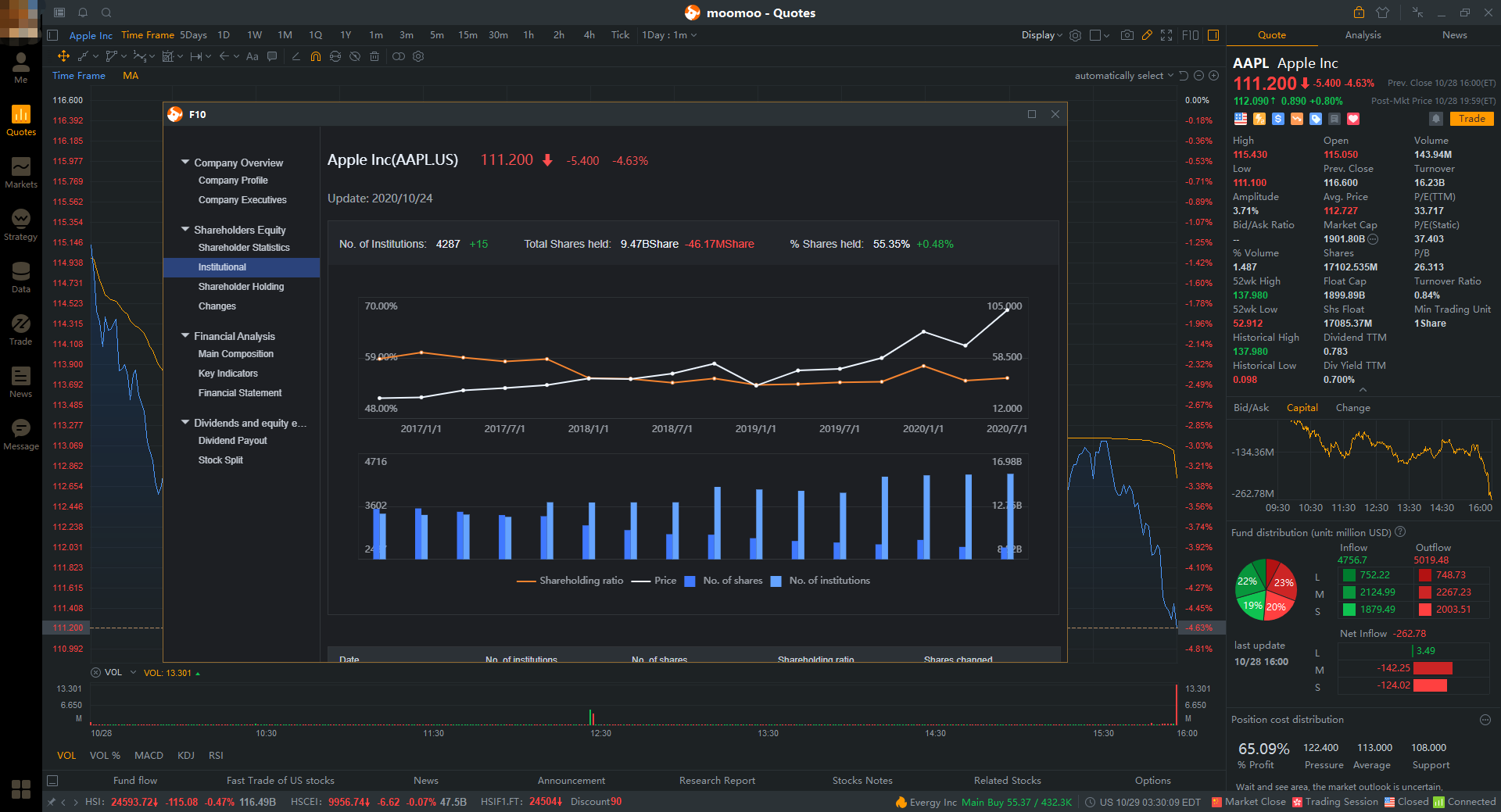The image size is (1501, 812).
Task: Click the fullscreen expand chart icon
Action: pyautogui.click(x=1166, y=35)
